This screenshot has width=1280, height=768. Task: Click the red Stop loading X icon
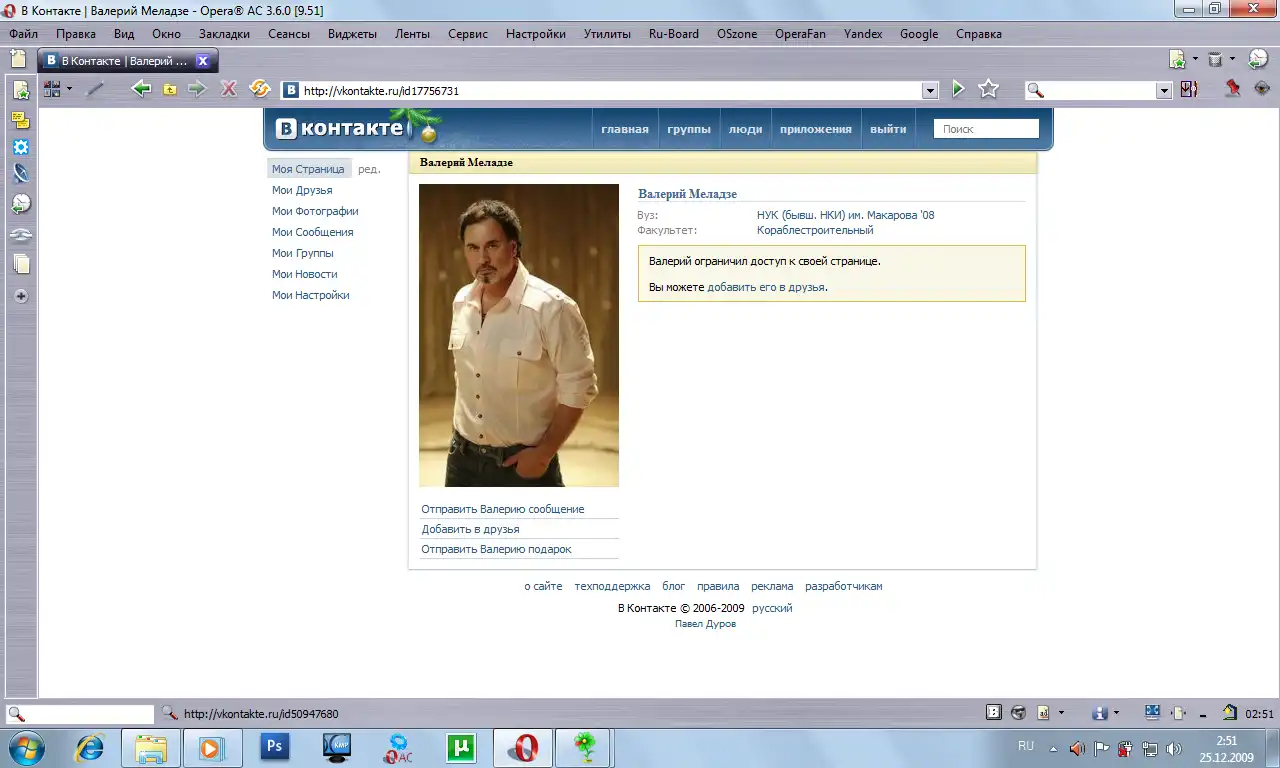point(228,89)
